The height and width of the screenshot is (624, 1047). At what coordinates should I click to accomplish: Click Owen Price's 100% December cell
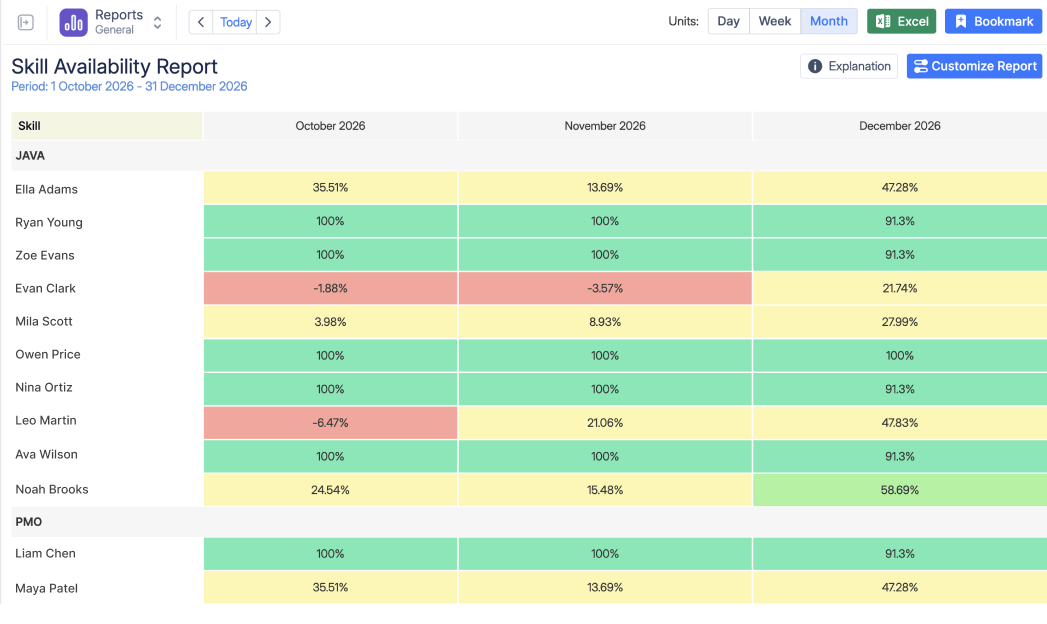click(x=899, y=356)
